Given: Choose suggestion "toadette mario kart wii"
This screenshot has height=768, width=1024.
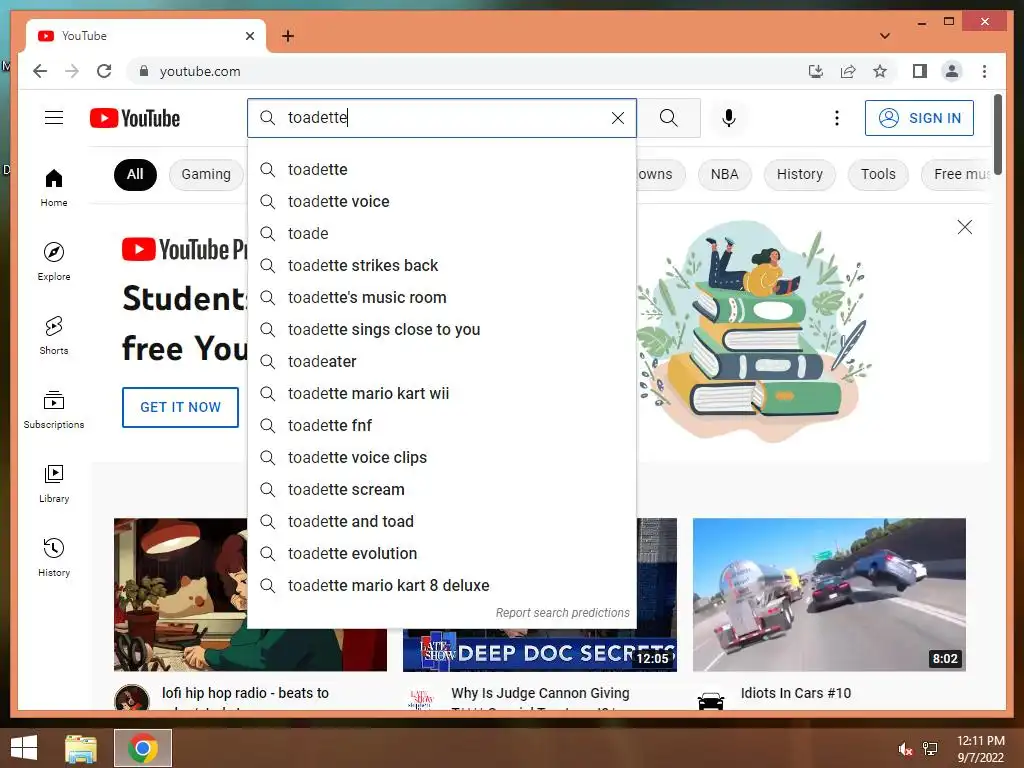Looking at the screenshot, I should pyautogui.click(x=442, y=393).
